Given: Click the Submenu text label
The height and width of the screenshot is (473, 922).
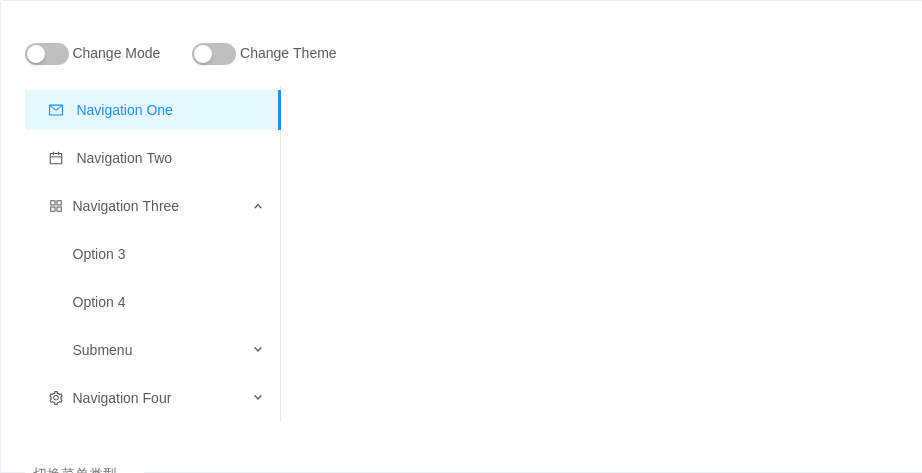Looking at the screenshot, I should 102,350.
